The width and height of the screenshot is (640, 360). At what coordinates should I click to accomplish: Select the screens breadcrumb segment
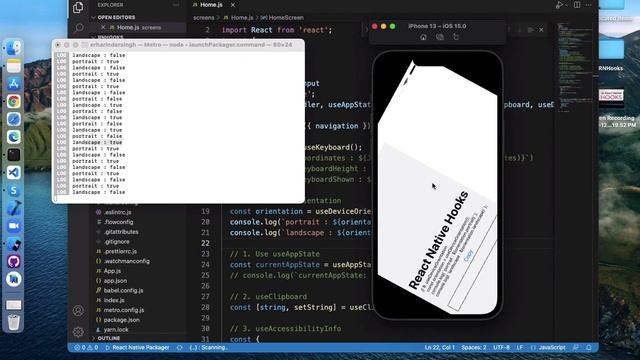pyautogui.click(x=203, y=18)
